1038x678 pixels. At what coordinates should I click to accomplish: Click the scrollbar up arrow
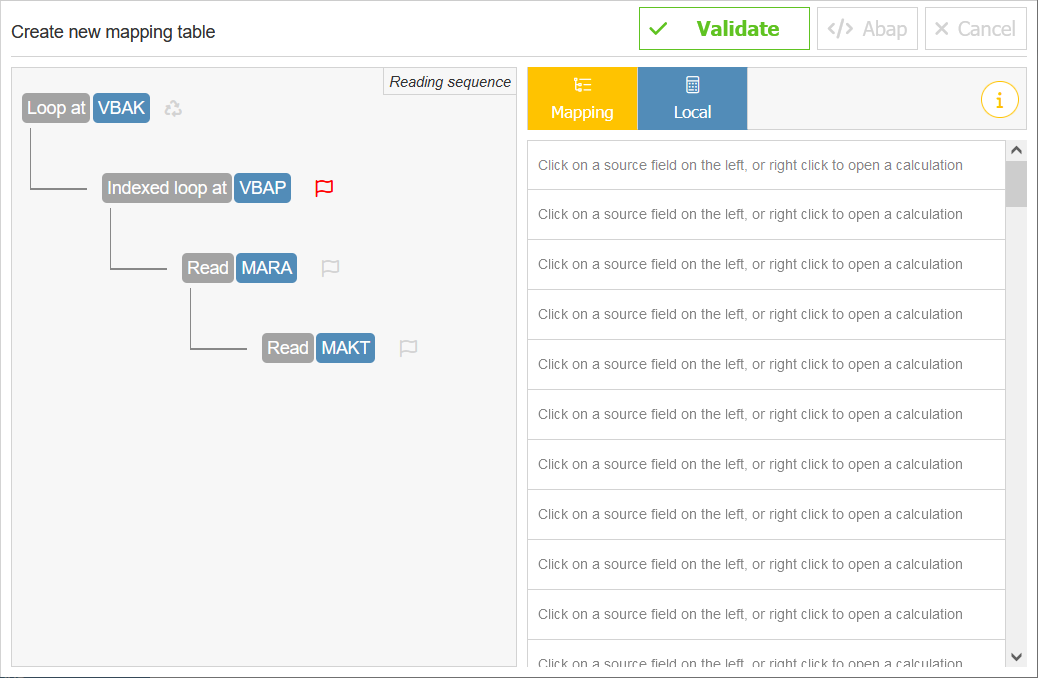tap(1016, 148)
